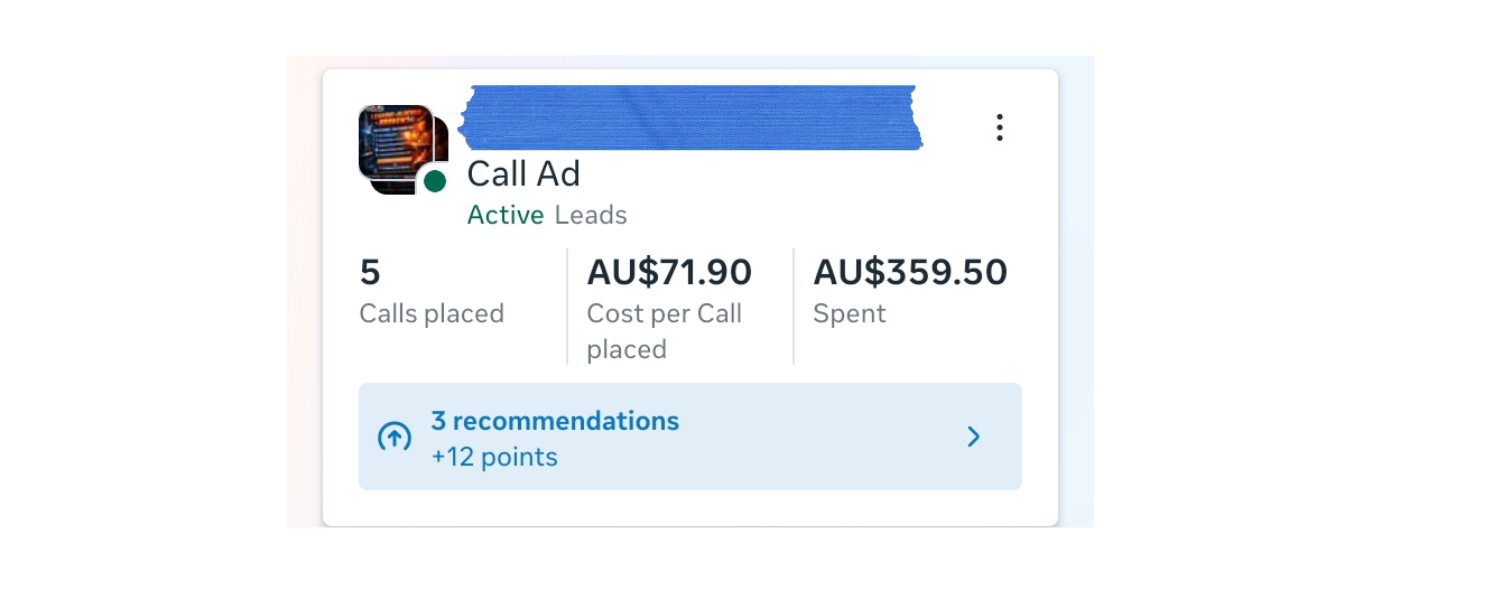This screenshot has height=600, width=1500.
Task: Click the Call Ad creative thumbnail
Action: click(398, 145)
